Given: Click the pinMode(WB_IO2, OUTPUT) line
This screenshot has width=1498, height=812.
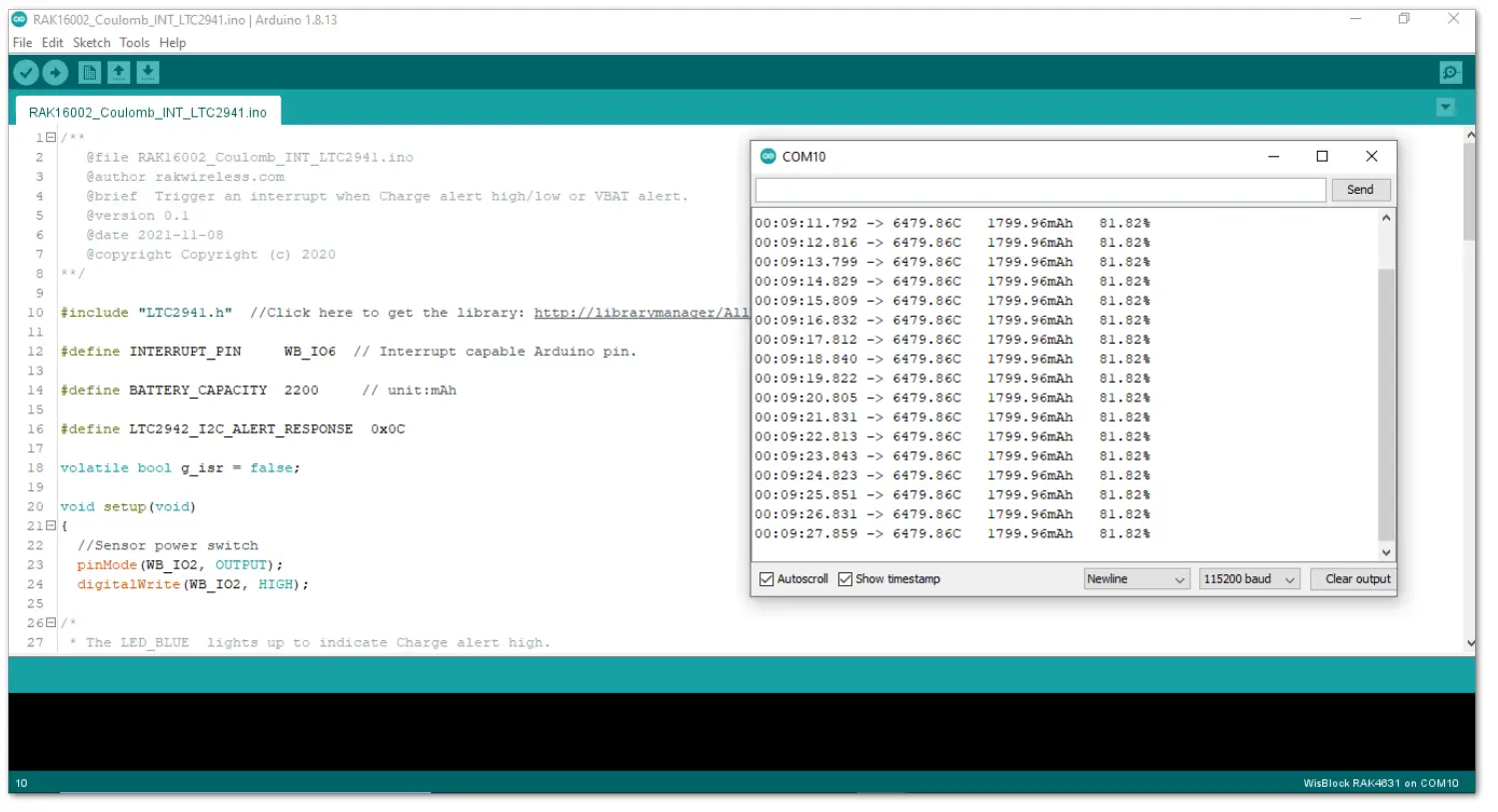Looking at the screenshot, I should coord(180,565).
